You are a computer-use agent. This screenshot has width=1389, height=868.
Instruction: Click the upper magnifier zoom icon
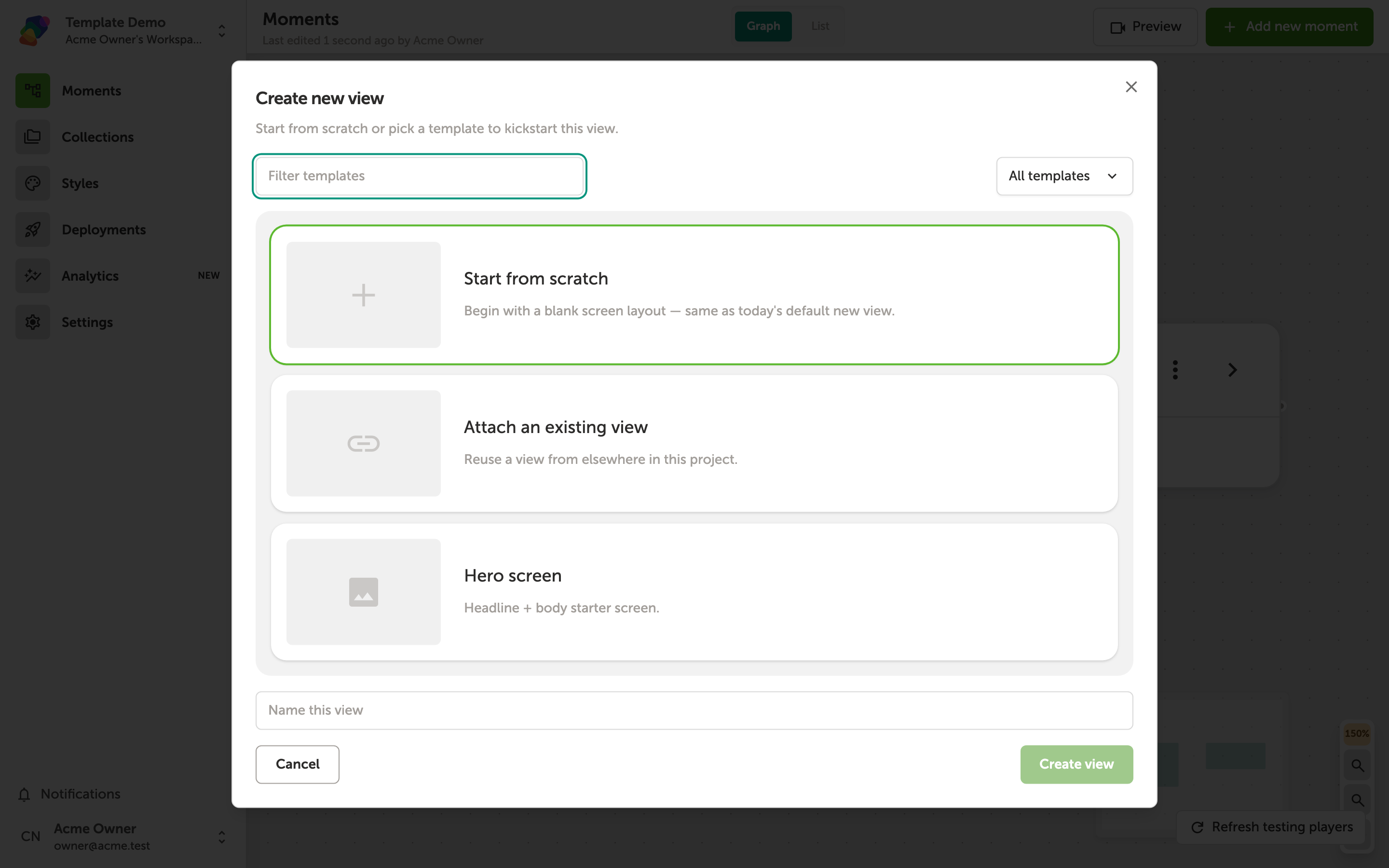[1357, 765]
